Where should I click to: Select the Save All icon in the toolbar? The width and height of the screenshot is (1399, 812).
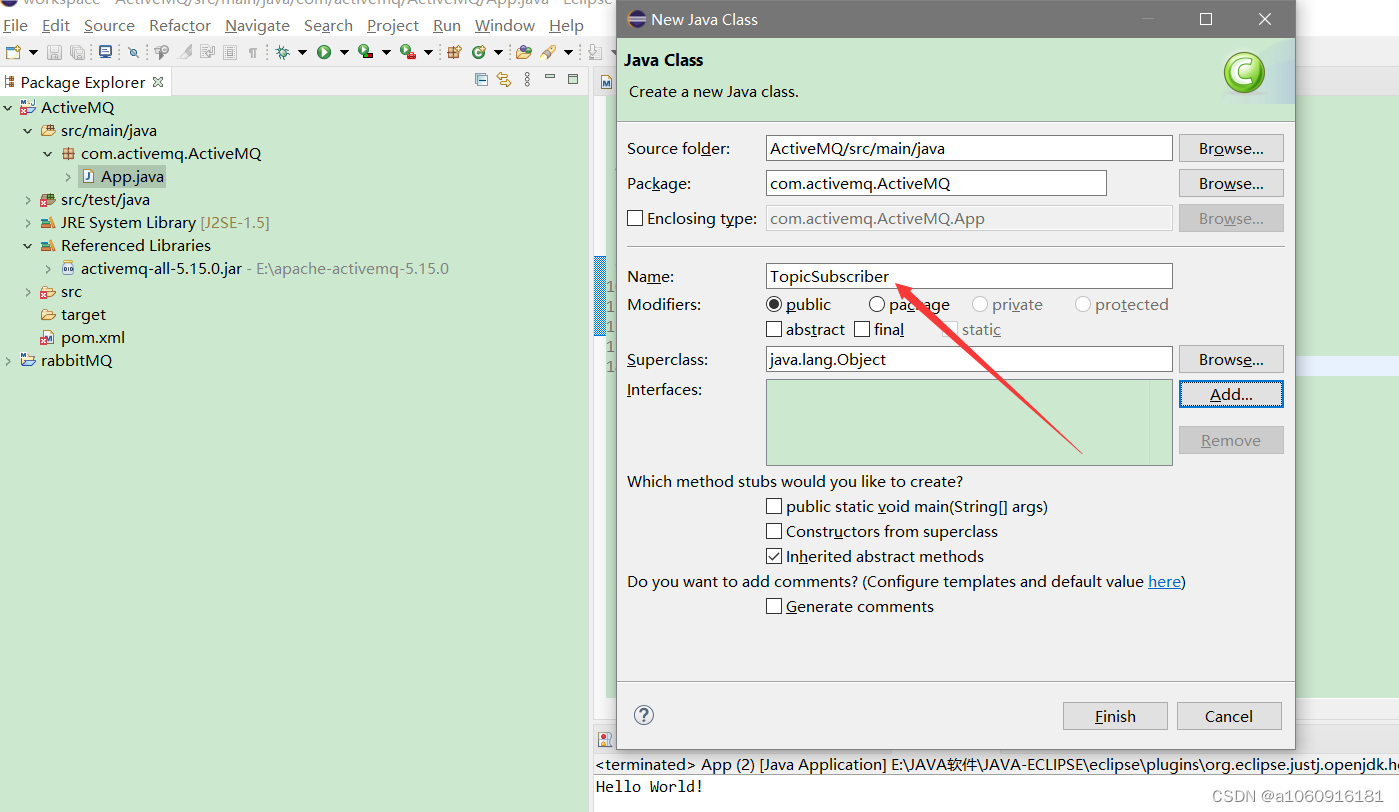click(x=77, y=52)
